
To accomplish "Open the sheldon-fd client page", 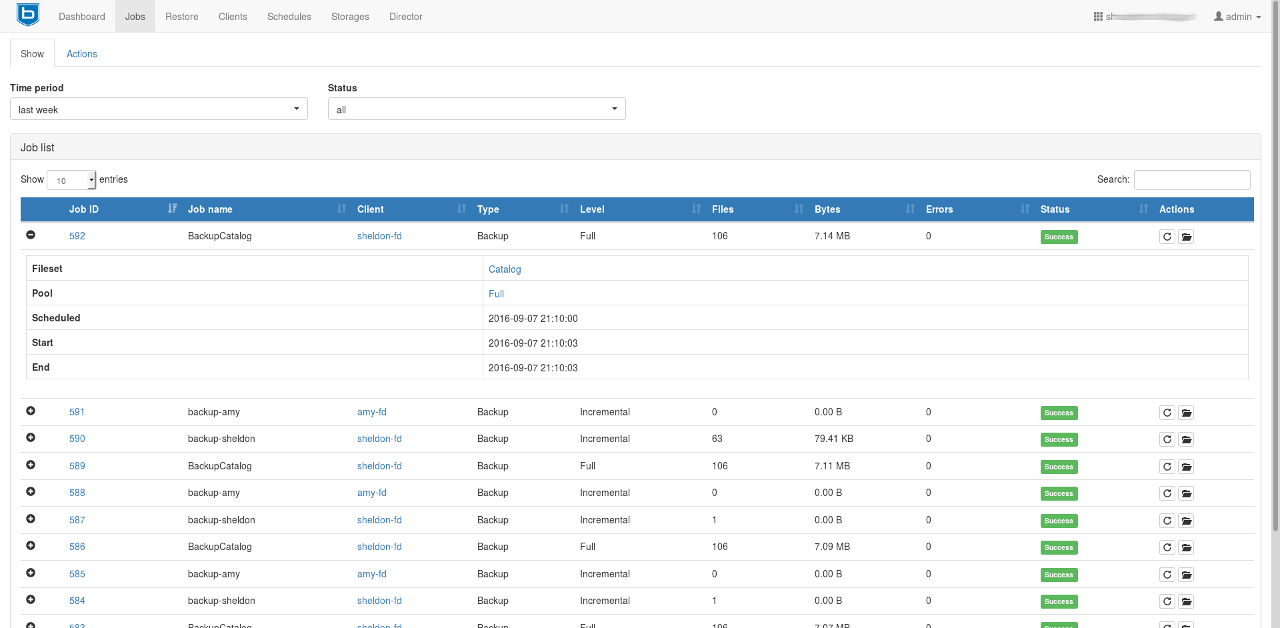I will tap(379, 236).
